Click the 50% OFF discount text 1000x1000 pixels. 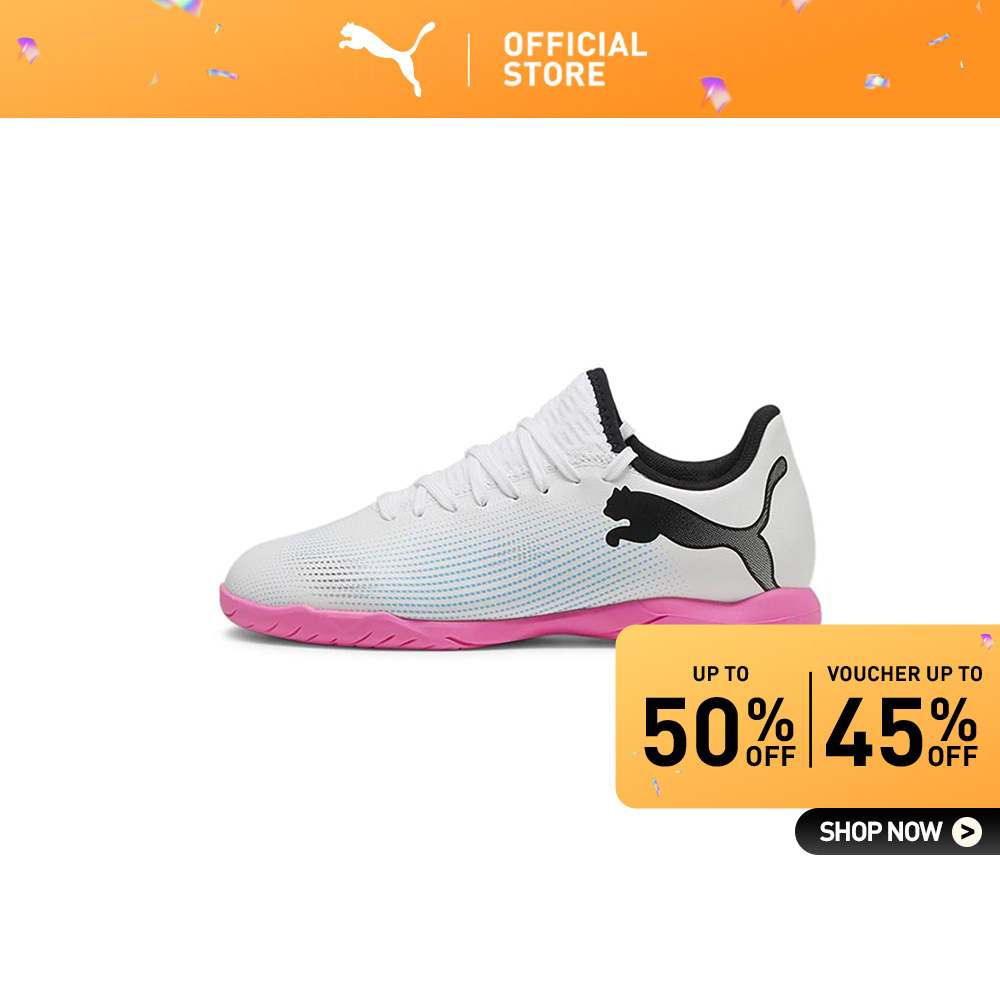click(x=719, y=731)
